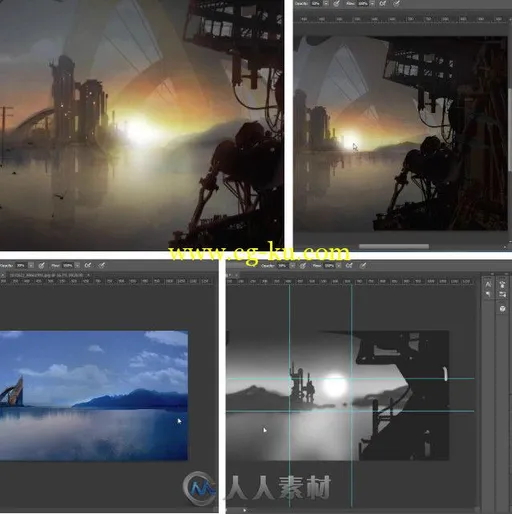The image size is (512, 514).
Task: Open Opacity slider arrow in top-right window
Action: tap(326, 3)
